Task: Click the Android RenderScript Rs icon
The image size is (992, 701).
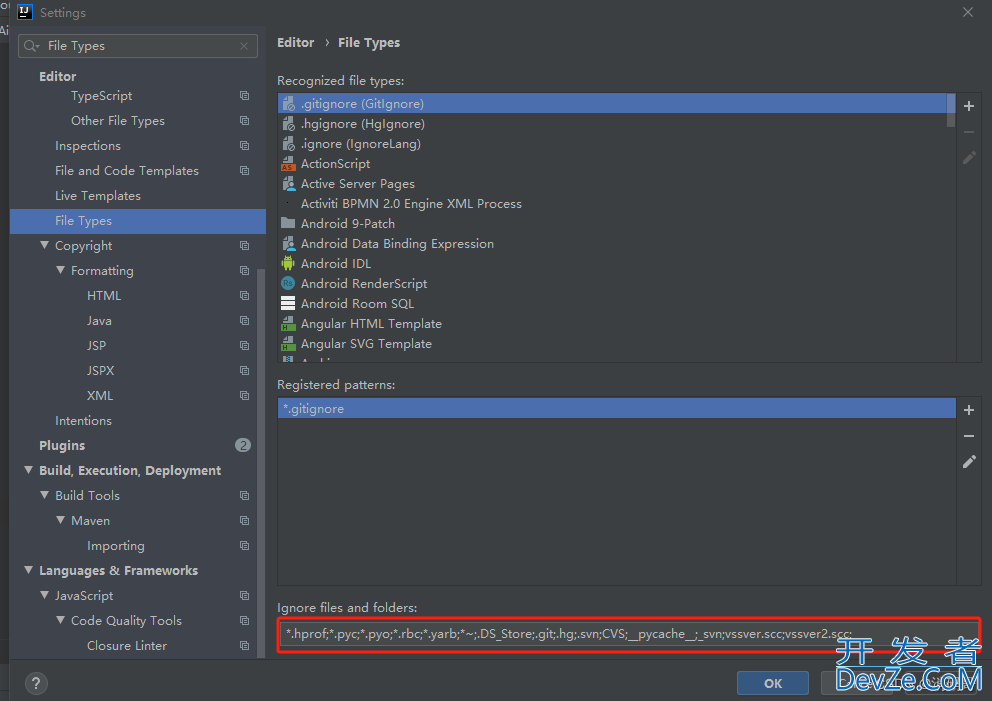Action: pos(288,283)
